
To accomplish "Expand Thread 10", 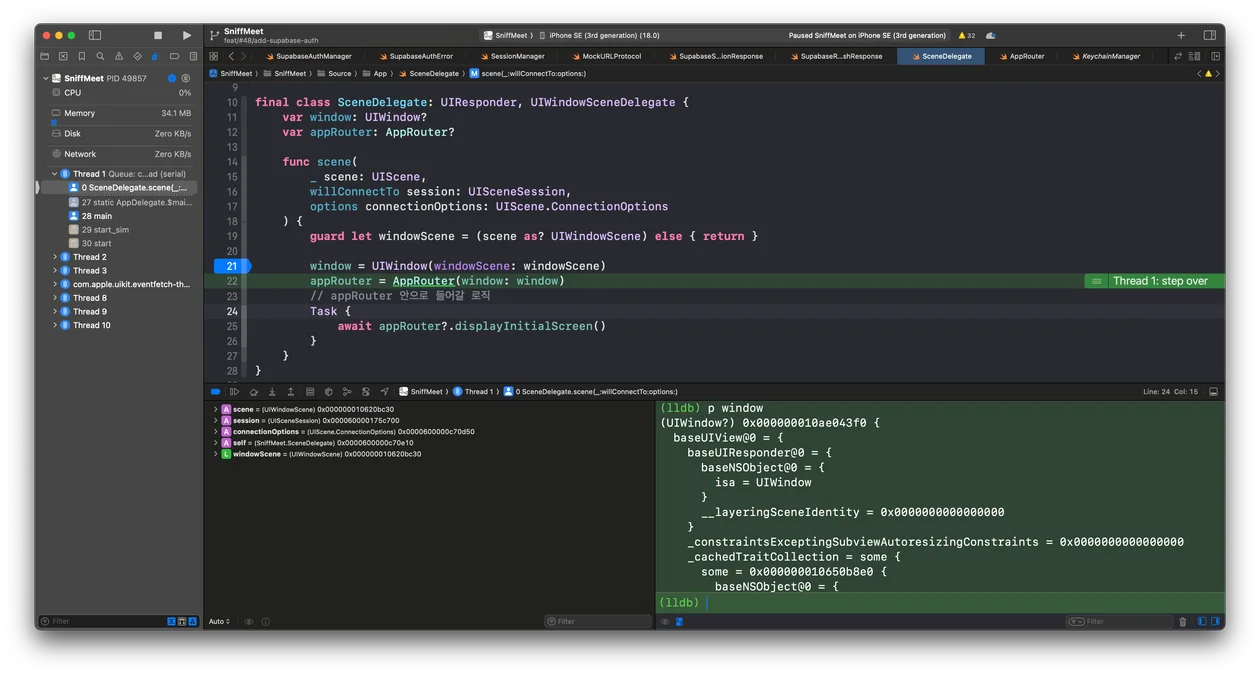I will point(55,325).
